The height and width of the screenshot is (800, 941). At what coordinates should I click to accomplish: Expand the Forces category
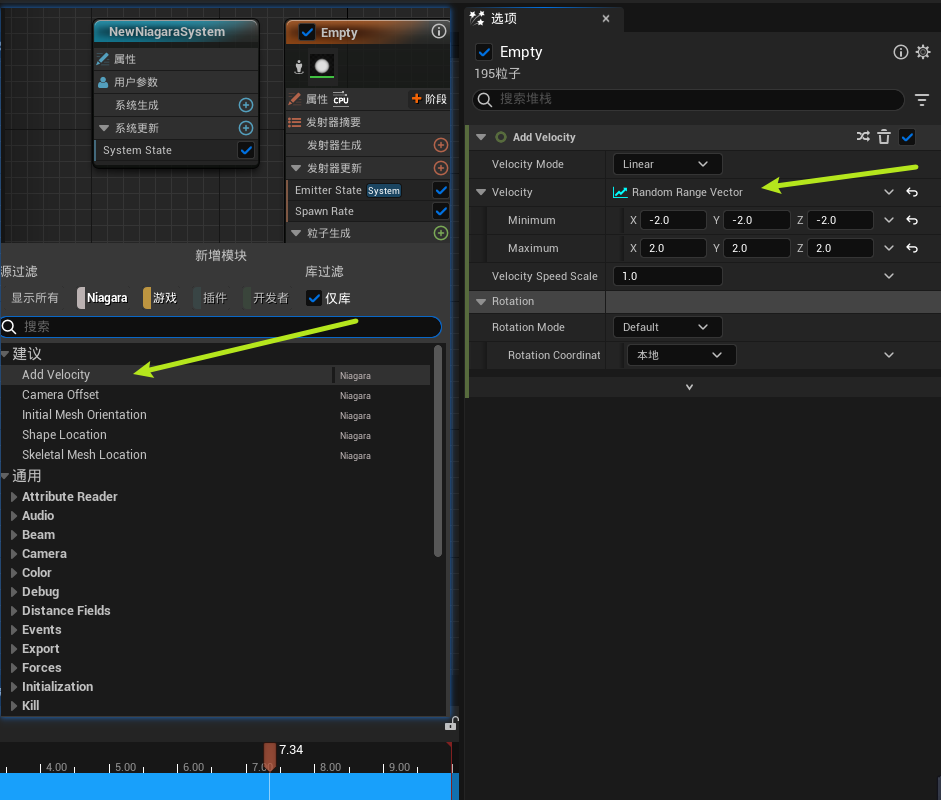pyautogui.click(x=14, y=667)
